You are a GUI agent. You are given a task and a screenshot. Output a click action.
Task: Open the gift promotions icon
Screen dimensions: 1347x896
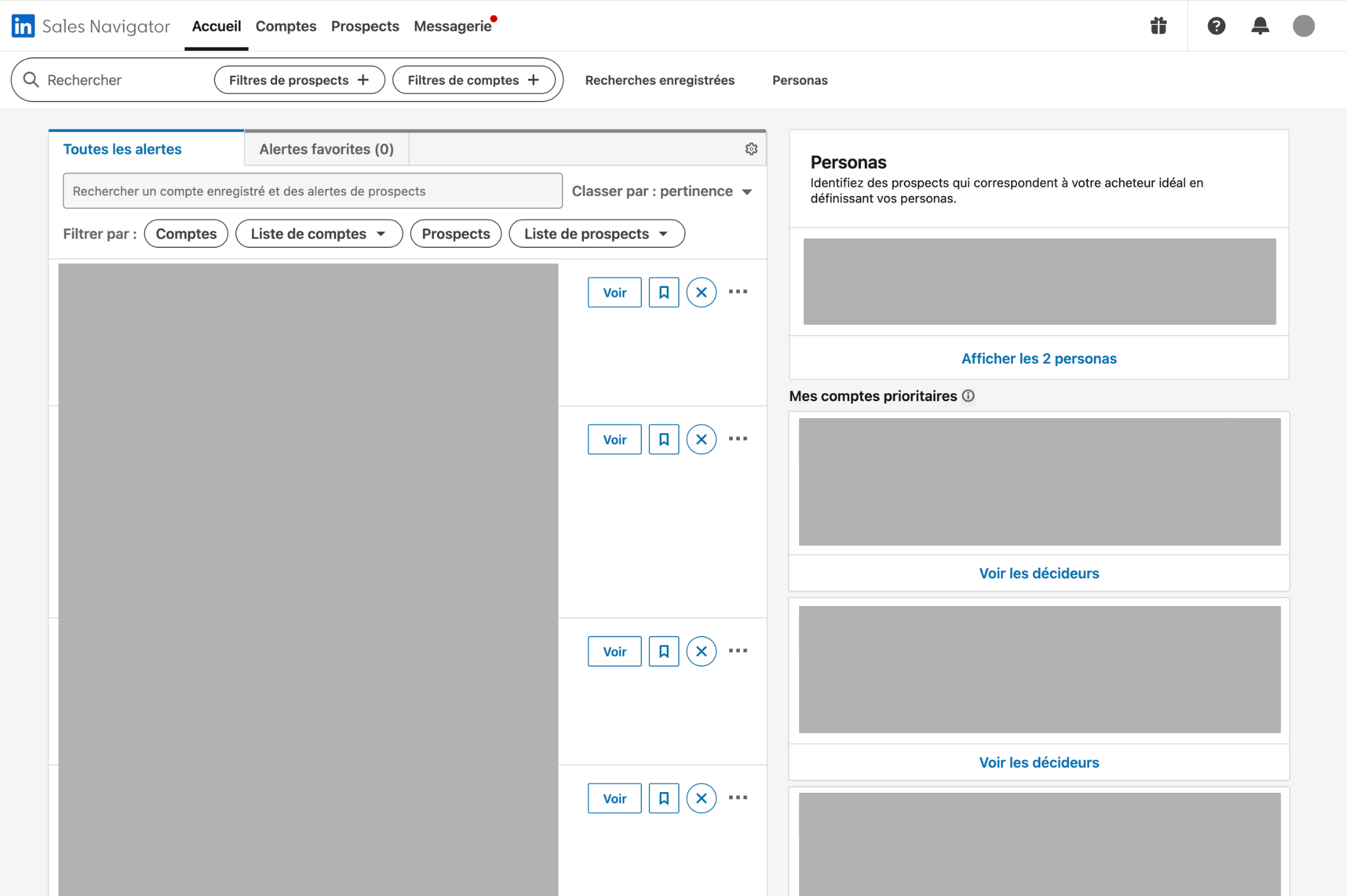pos(1158,26)
